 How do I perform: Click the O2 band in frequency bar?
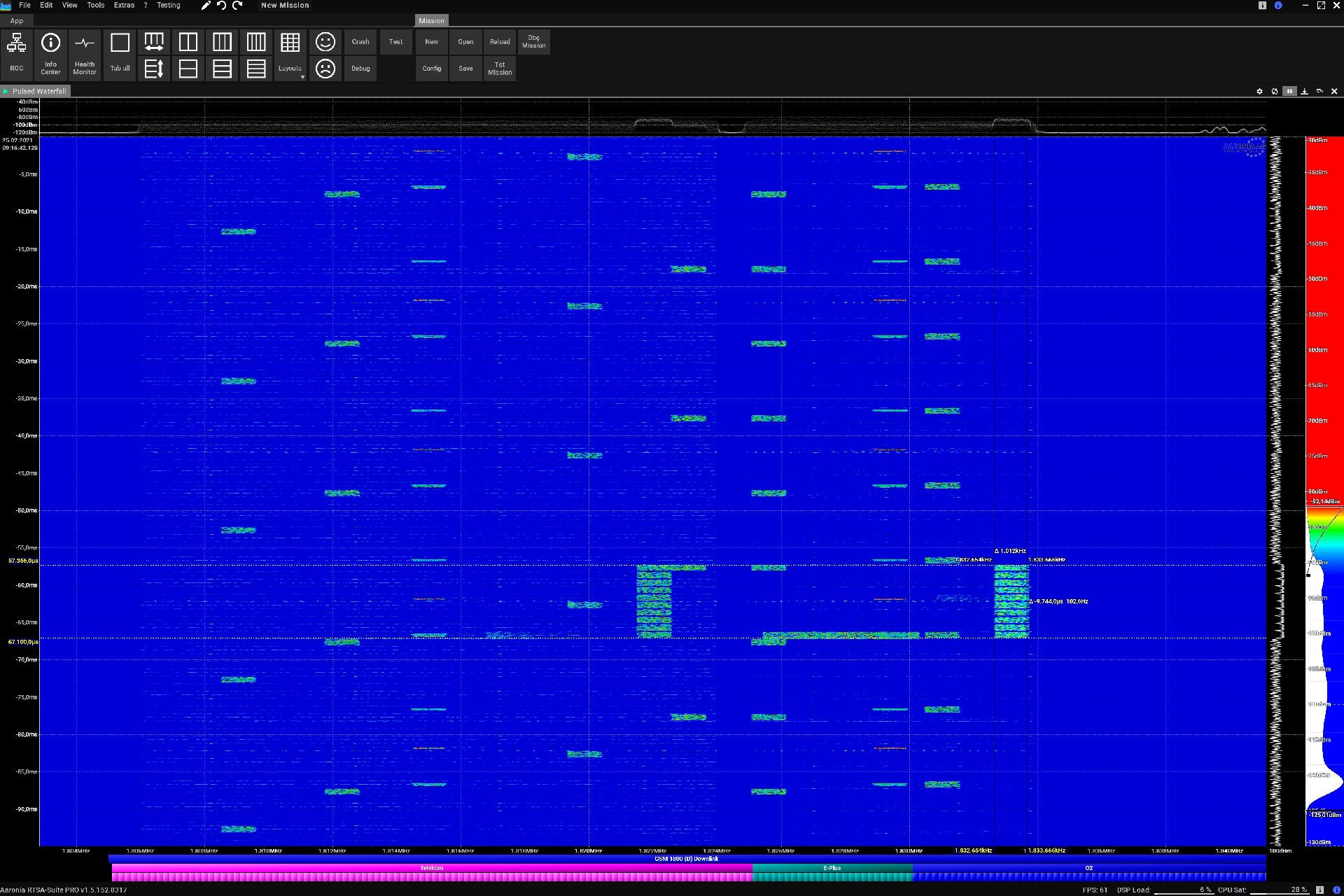pos(1089,868)
